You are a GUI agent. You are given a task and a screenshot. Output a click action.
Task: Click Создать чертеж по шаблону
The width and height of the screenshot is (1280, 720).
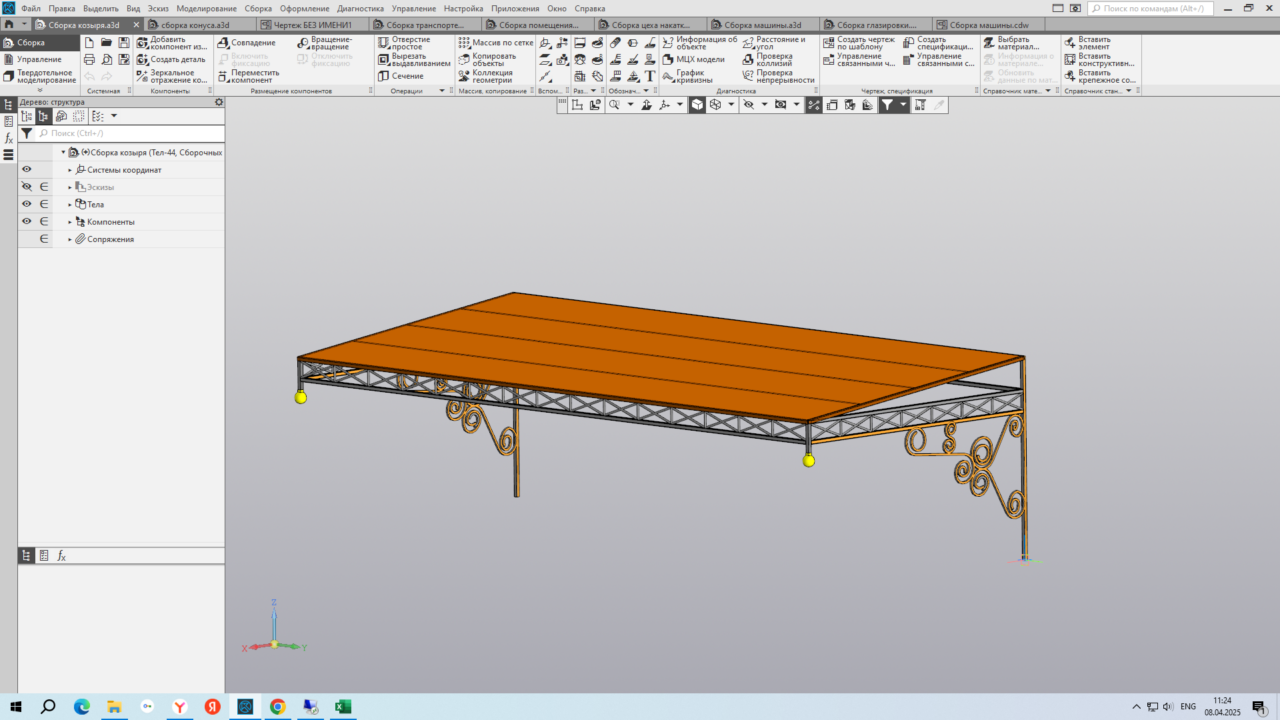point(859,43)
